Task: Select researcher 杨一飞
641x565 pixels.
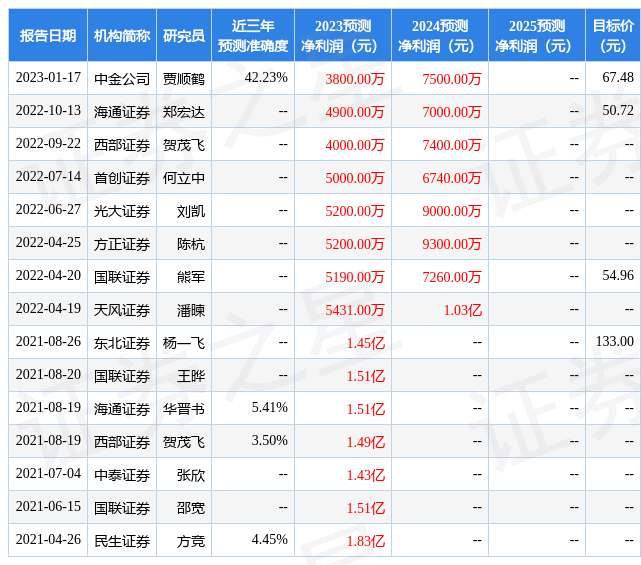Action: (184, 343)
